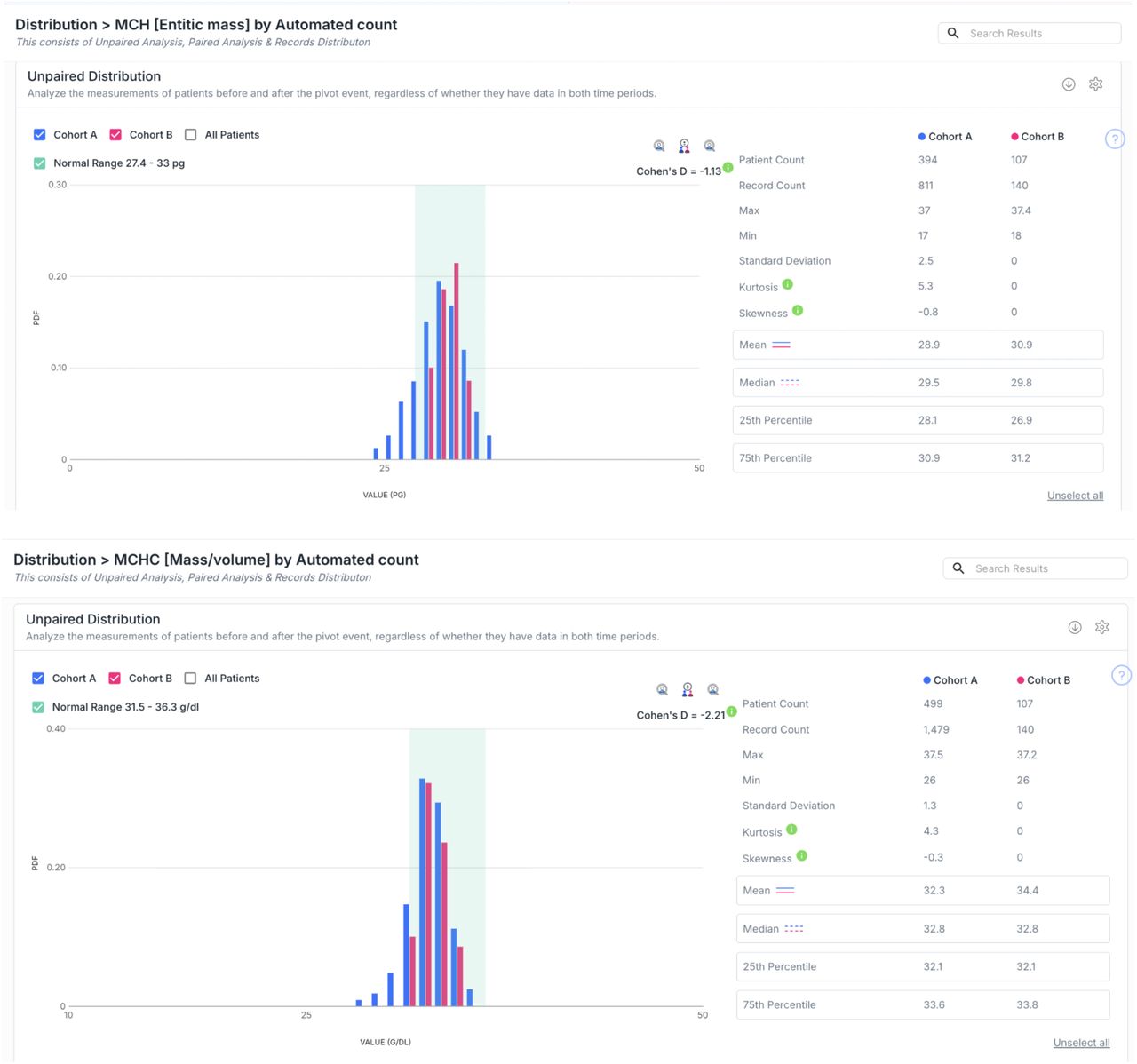Select the Mean row in the MCHC stats
Image resolution: width=1137 pixels, height=1064 pixels.
pos(923,890)
